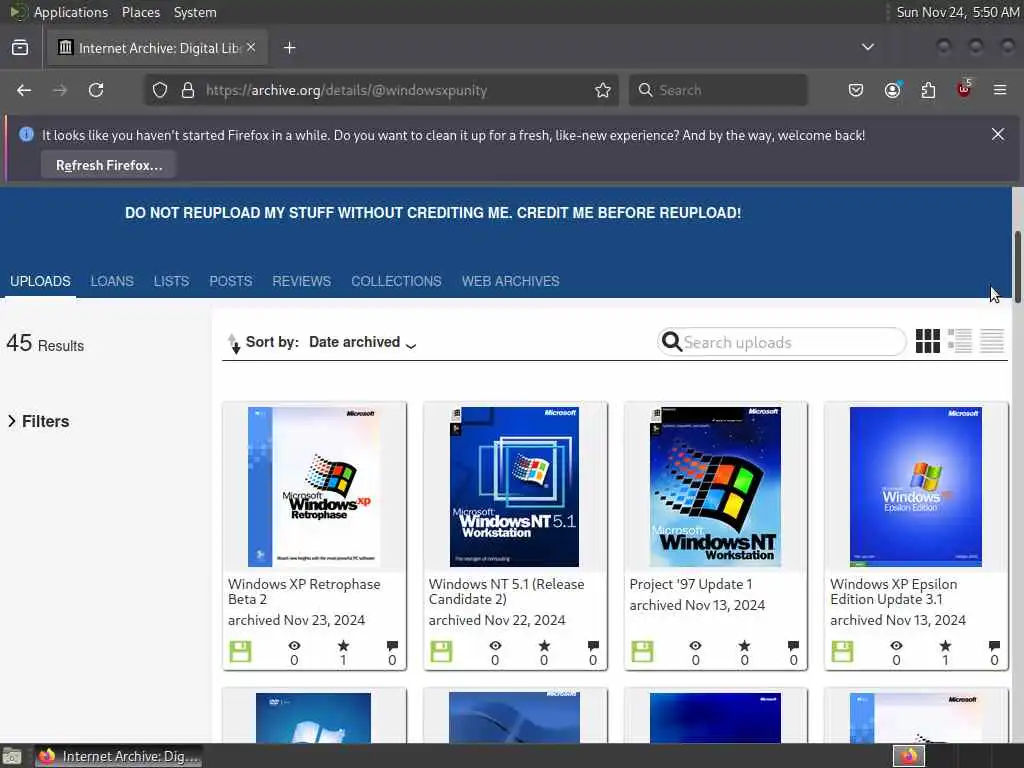Image resolution: width=1024 pixels, height=768 pixels.
Task: Open Windows NT 5.1 (Release Candidate 2) link
Action: [x=507, y=592]
